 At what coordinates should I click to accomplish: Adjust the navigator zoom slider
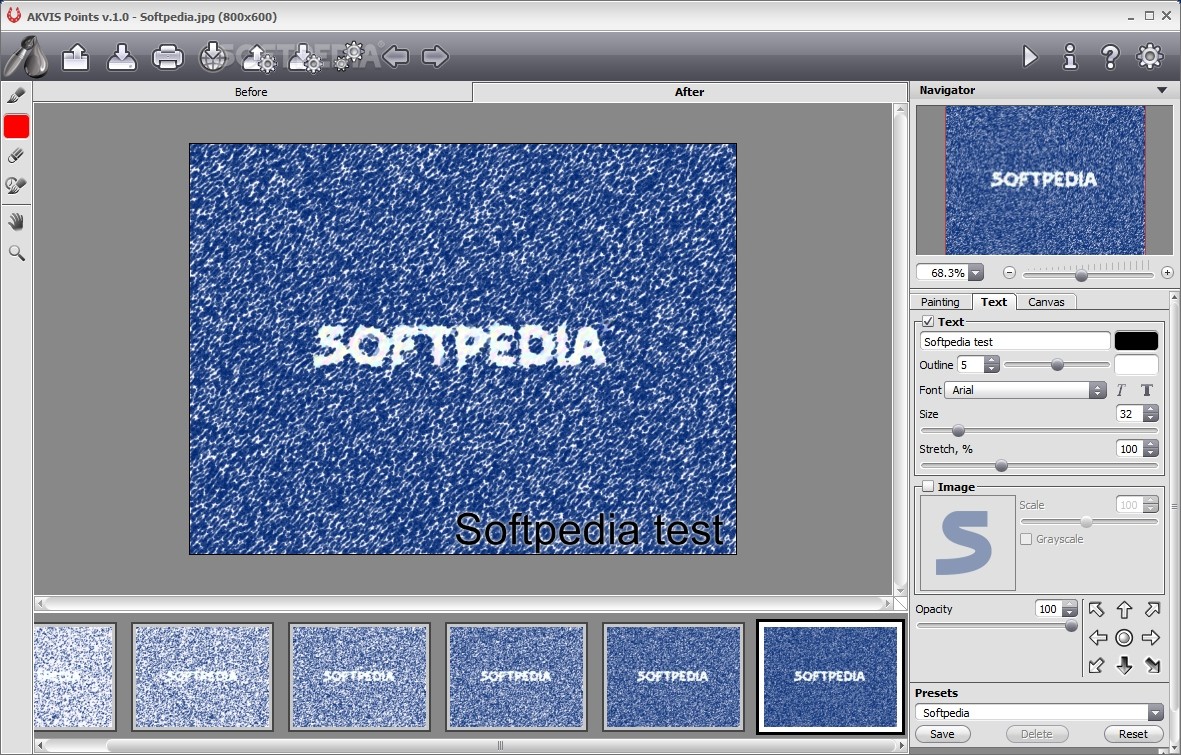[1081, 275]
